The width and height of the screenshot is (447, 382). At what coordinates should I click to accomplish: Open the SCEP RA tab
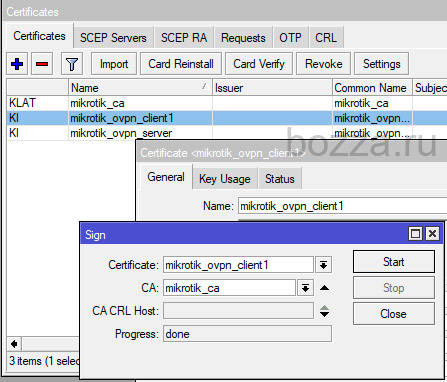coord(184,38)
